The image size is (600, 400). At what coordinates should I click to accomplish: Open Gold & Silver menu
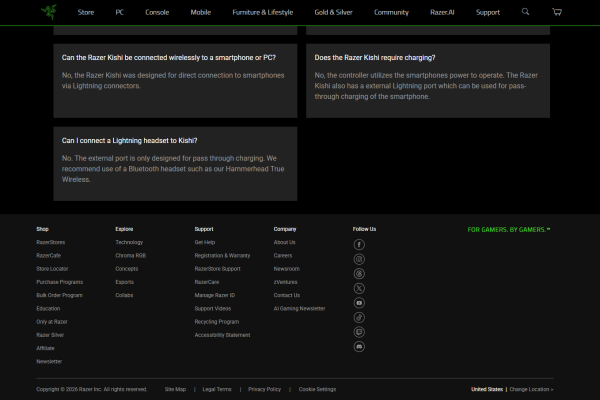pos(333,12)
